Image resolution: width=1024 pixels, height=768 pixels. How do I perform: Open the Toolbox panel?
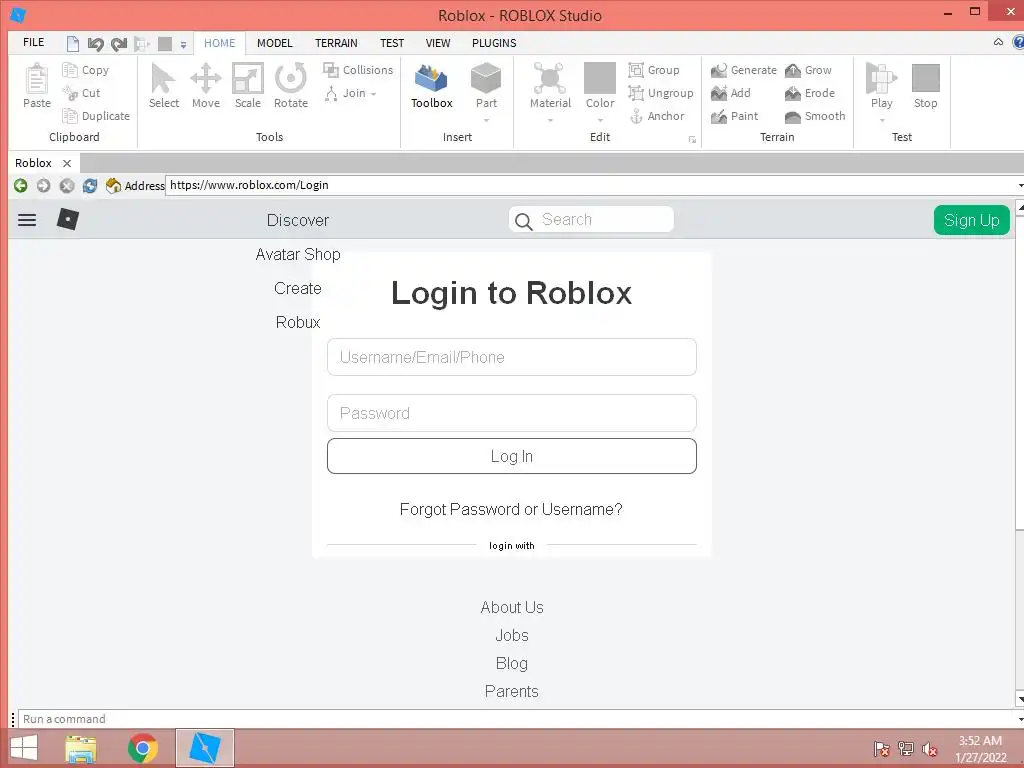tap(432, 86)
